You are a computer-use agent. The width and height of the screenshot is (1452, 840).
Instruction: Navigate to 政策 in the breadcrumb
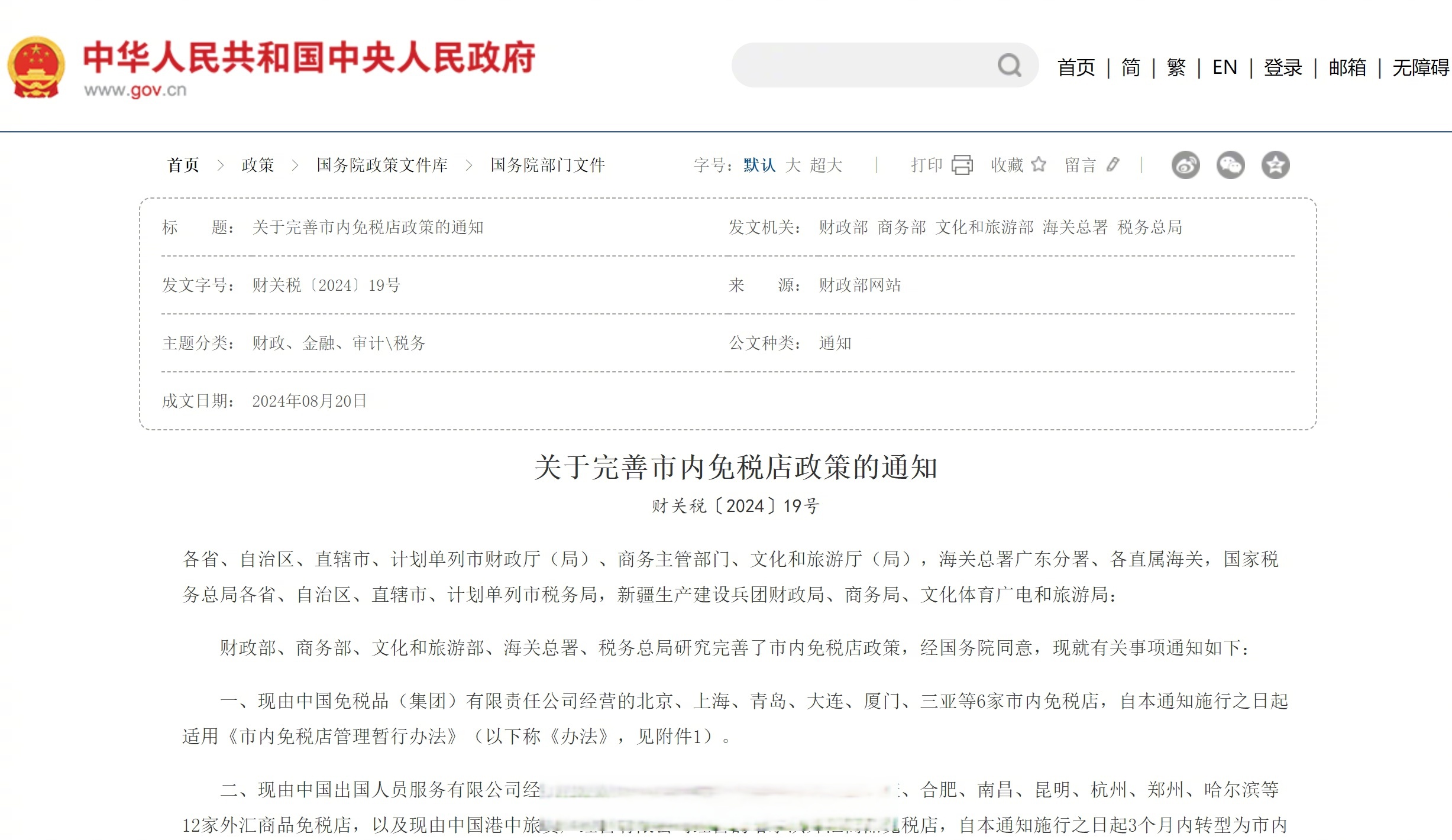pos(257,166)
